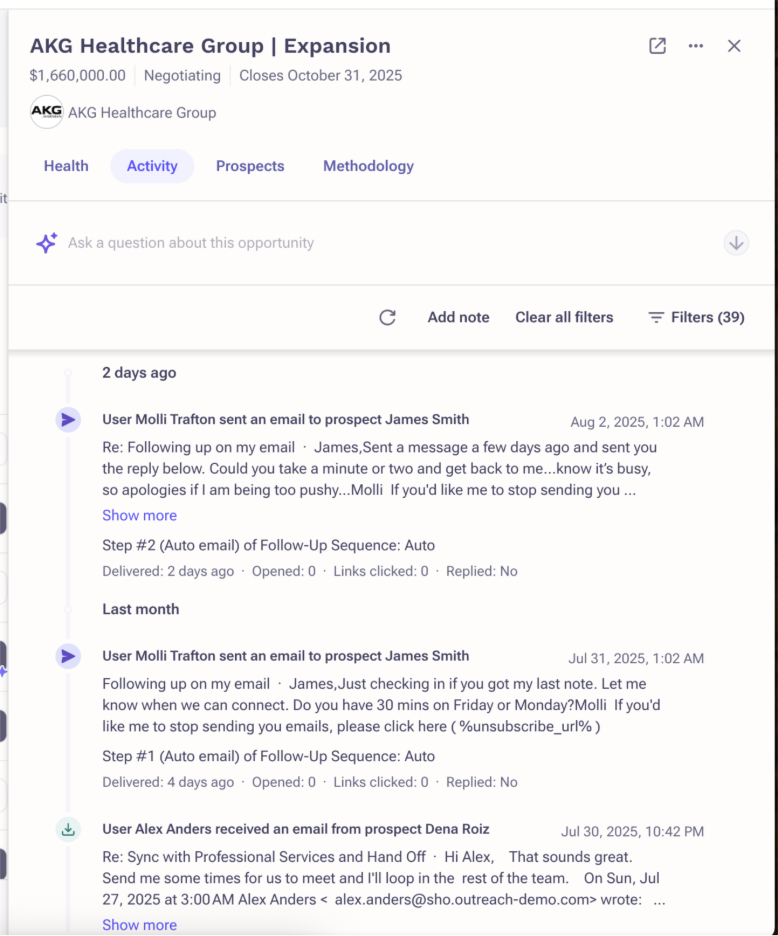Click the AI sparkle icon
Image resolution: width=778 pixels, height=936 pixels.
point(47,243)
